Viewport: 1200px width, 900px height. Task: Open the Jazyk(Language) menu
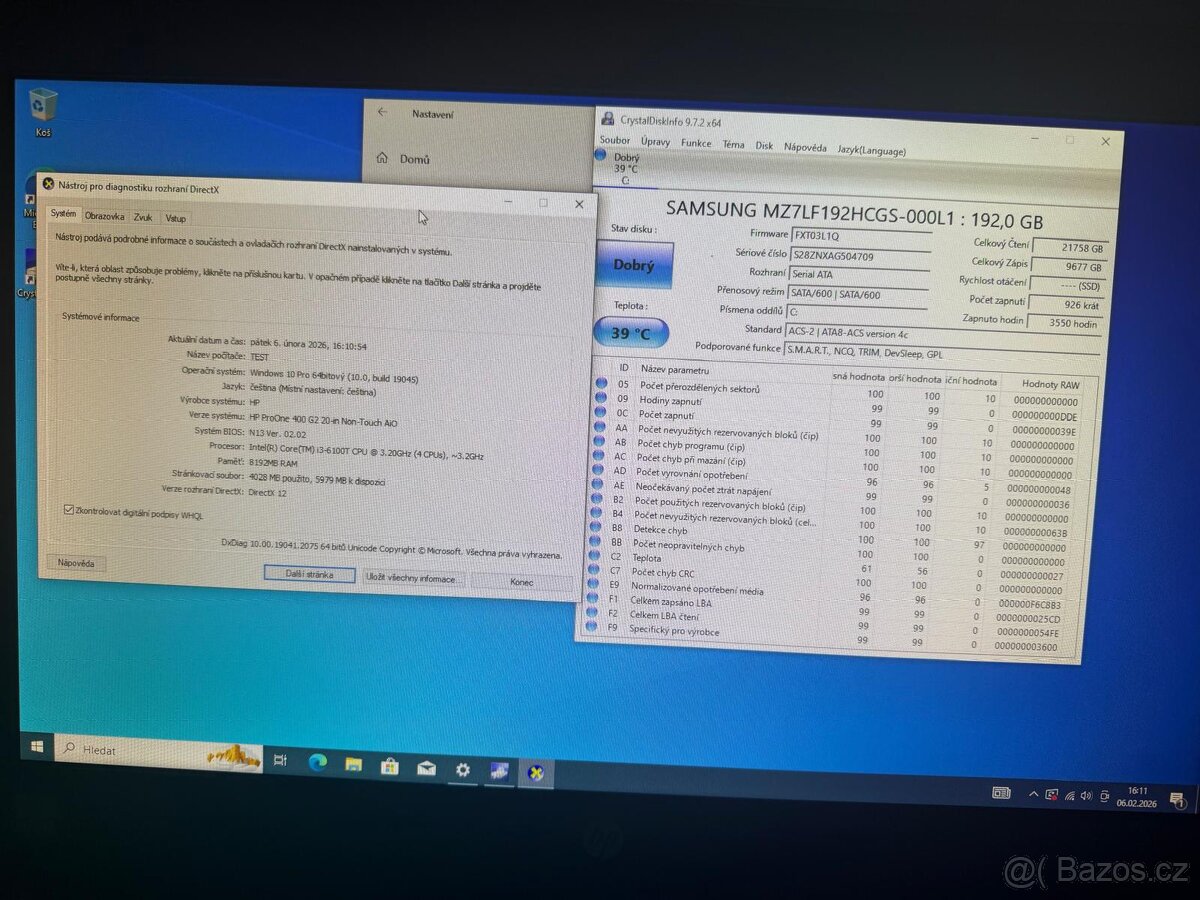tap(871, 151)
